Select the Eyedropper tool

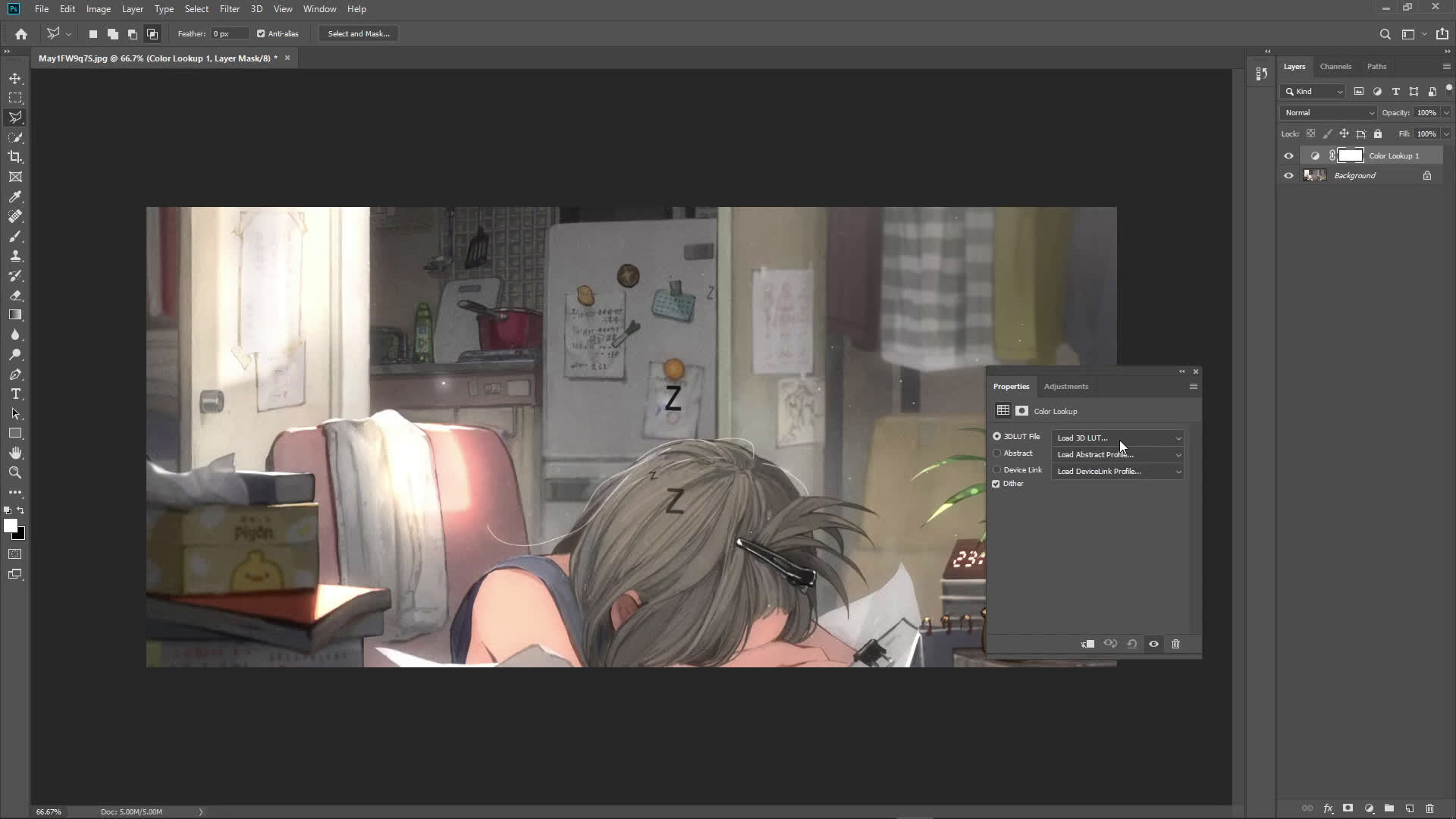point(15,196)
